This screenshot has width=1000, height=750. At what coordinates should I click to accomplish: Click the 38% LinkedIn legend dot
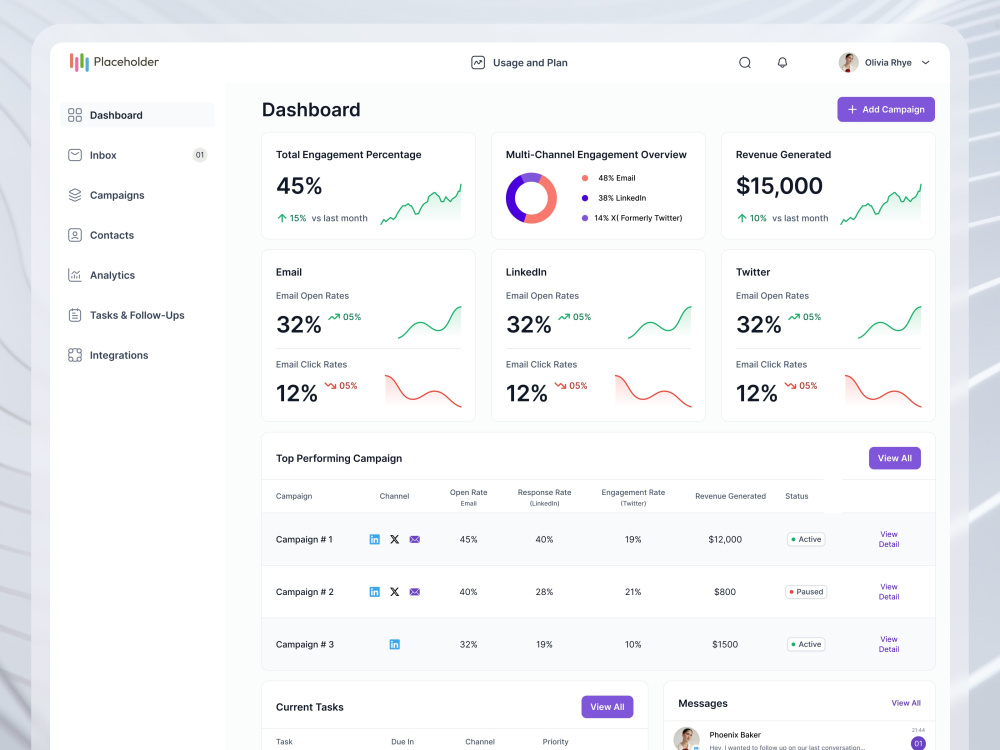tap(585, 198)
